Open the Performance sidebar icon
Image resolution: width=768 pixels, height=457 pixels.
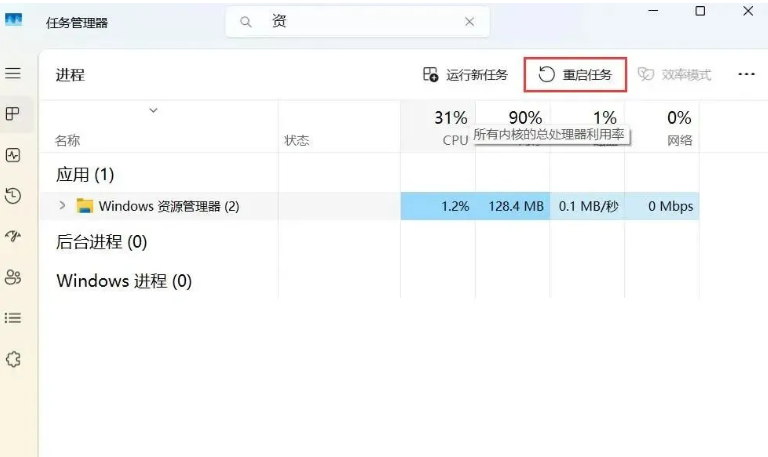13,155
